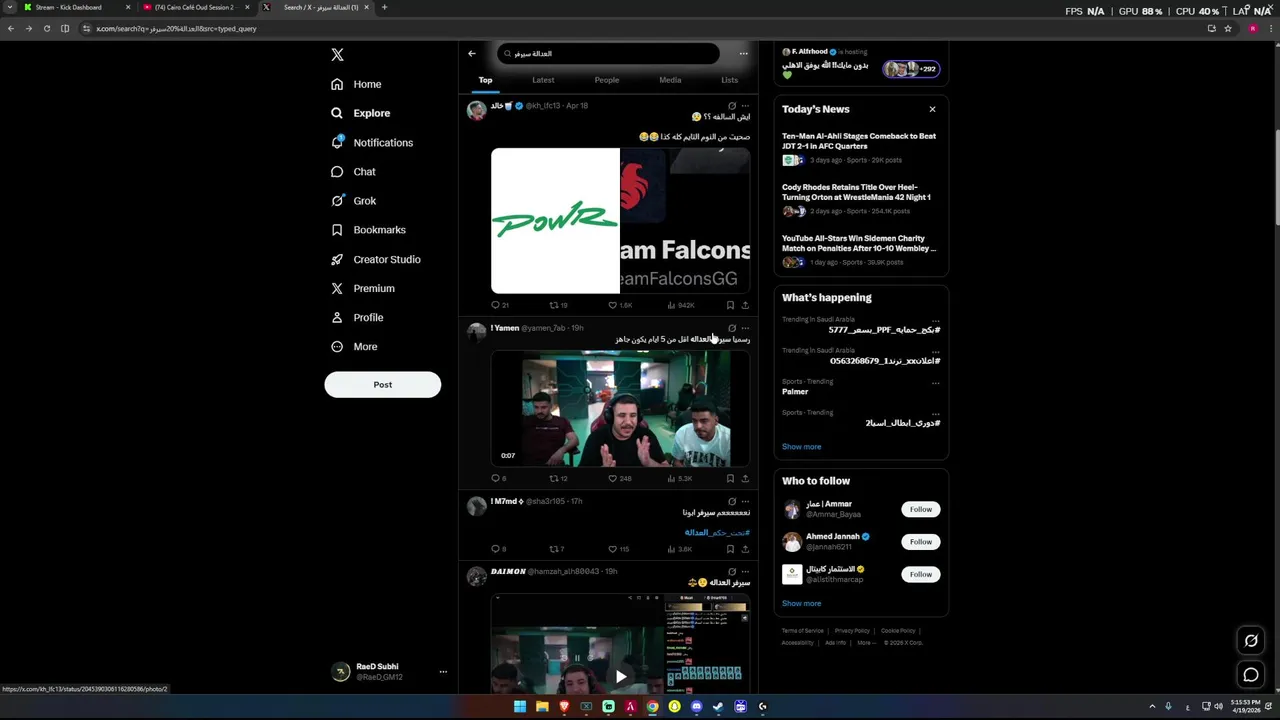Open Bookmarks in the sidebar
The height and width of the screenshot is (720, 1280).
367,230
